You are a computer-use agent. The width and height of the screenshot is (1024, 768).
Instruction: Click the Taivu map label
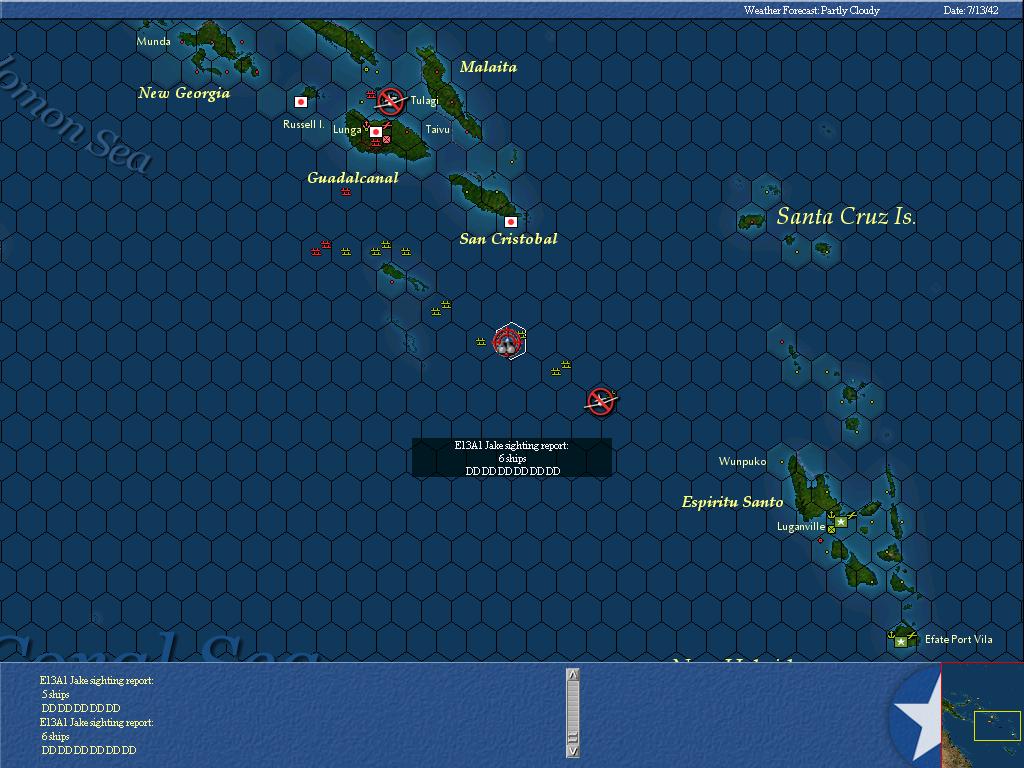(438, 129)
